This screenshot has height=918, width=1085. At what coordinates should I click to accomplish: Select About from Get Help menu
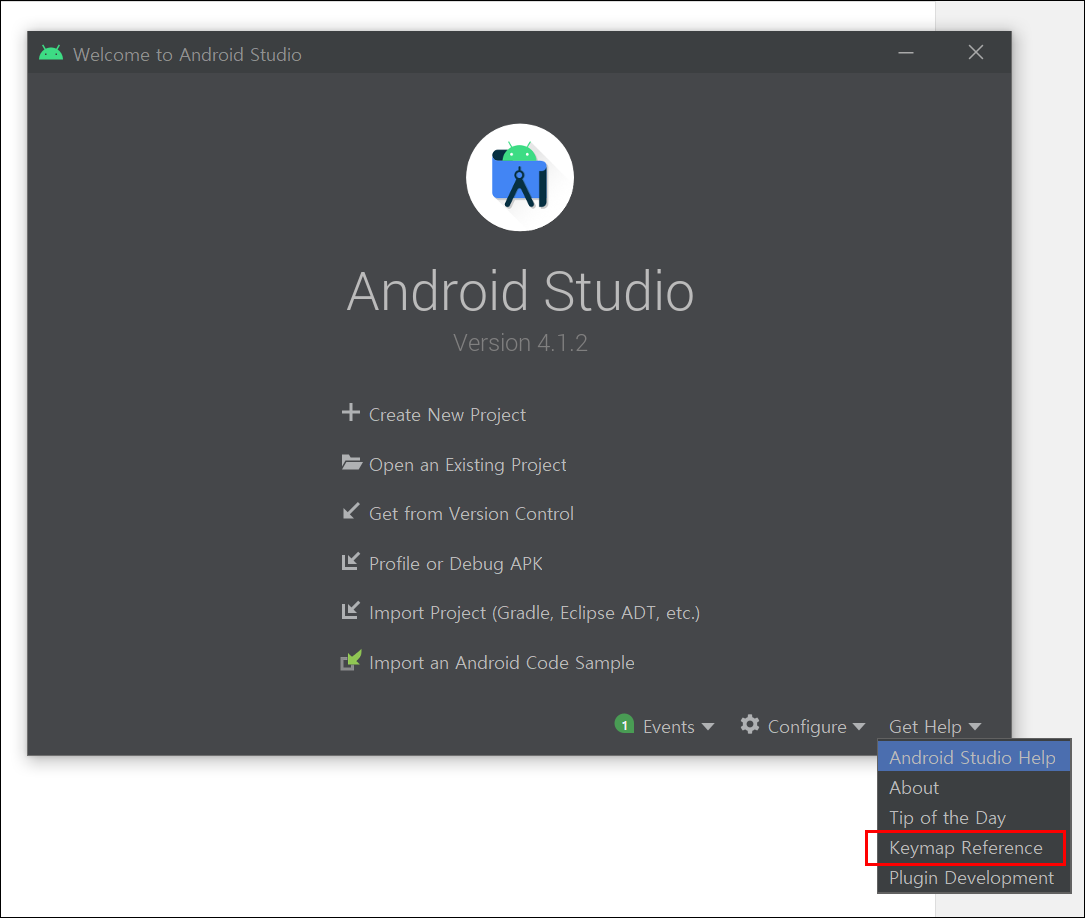point(974,787)
